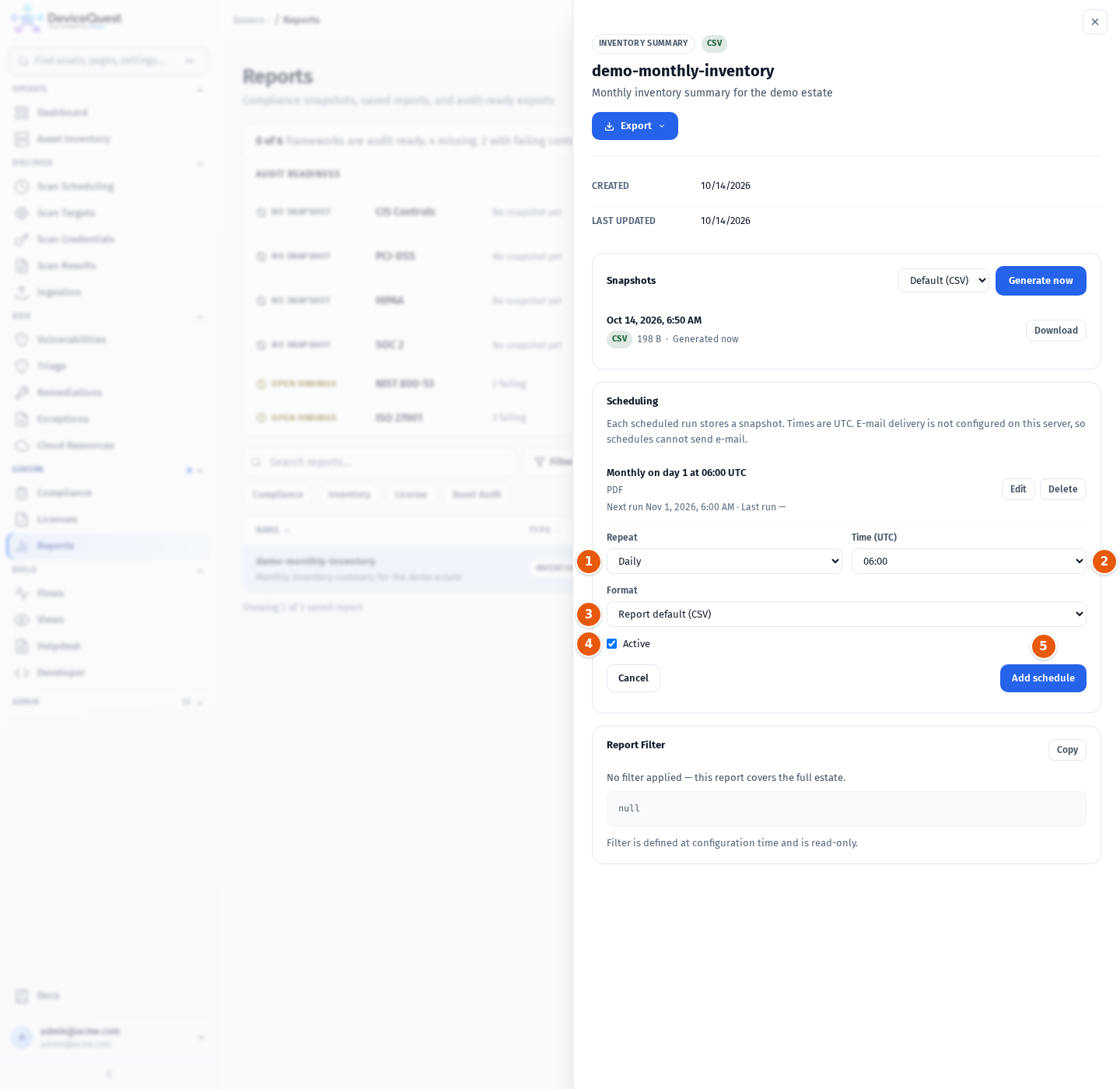This screenshot has width=1120, height=1089.
Task: Open the Export menu button
Action: coord(635,126)
